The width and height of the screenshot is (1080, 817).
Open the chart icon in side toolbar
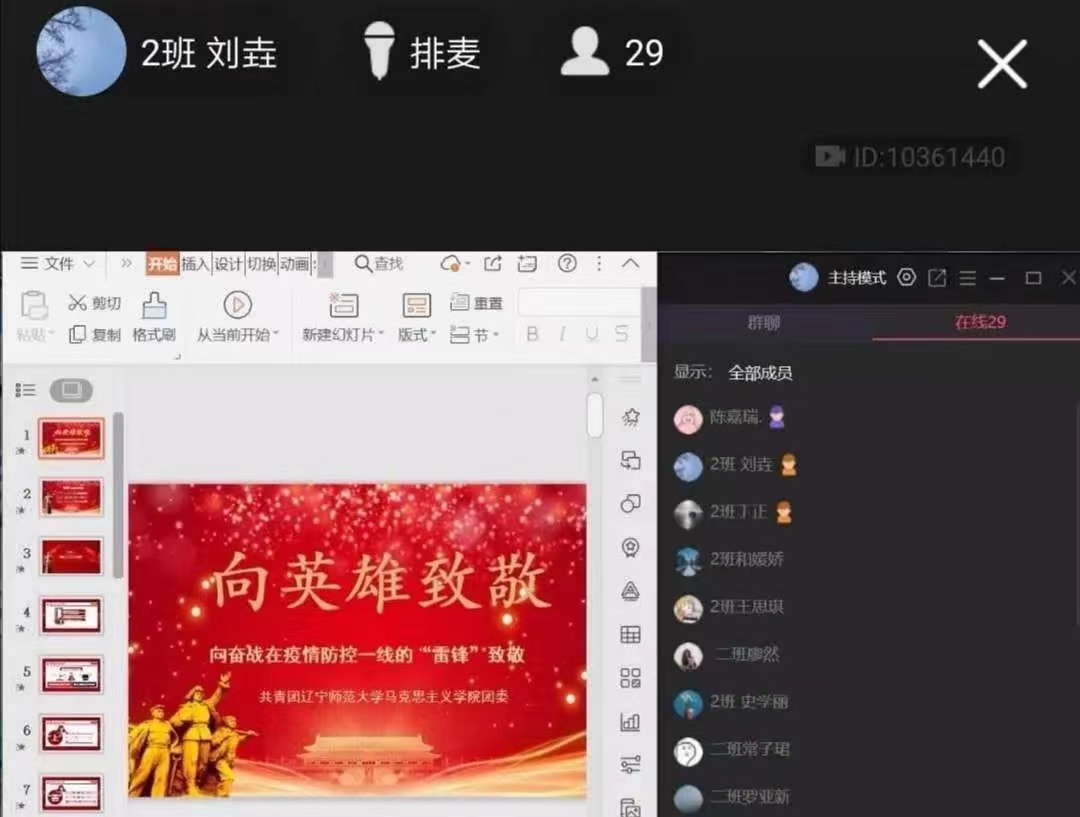point(630,721)
